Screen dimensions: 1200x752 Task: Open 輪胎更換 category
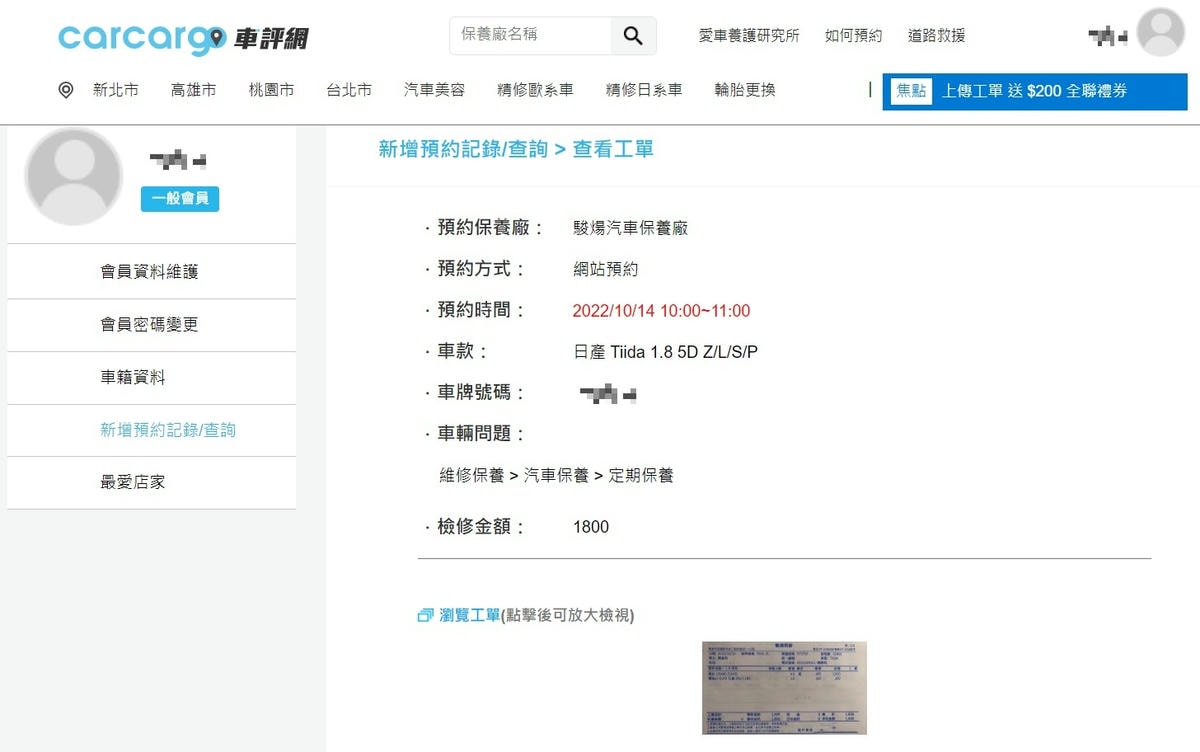point(745,90)
